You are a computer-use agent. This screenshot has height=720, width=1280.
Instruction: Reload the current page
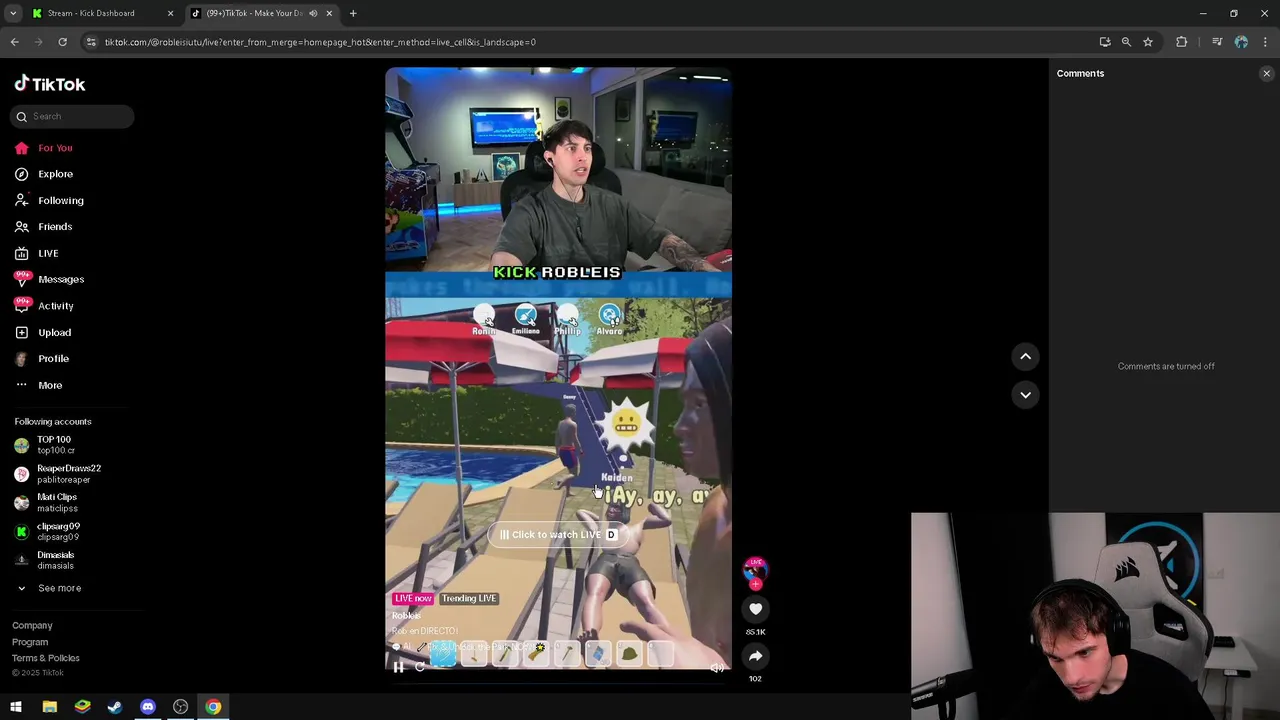pos(62,42)
